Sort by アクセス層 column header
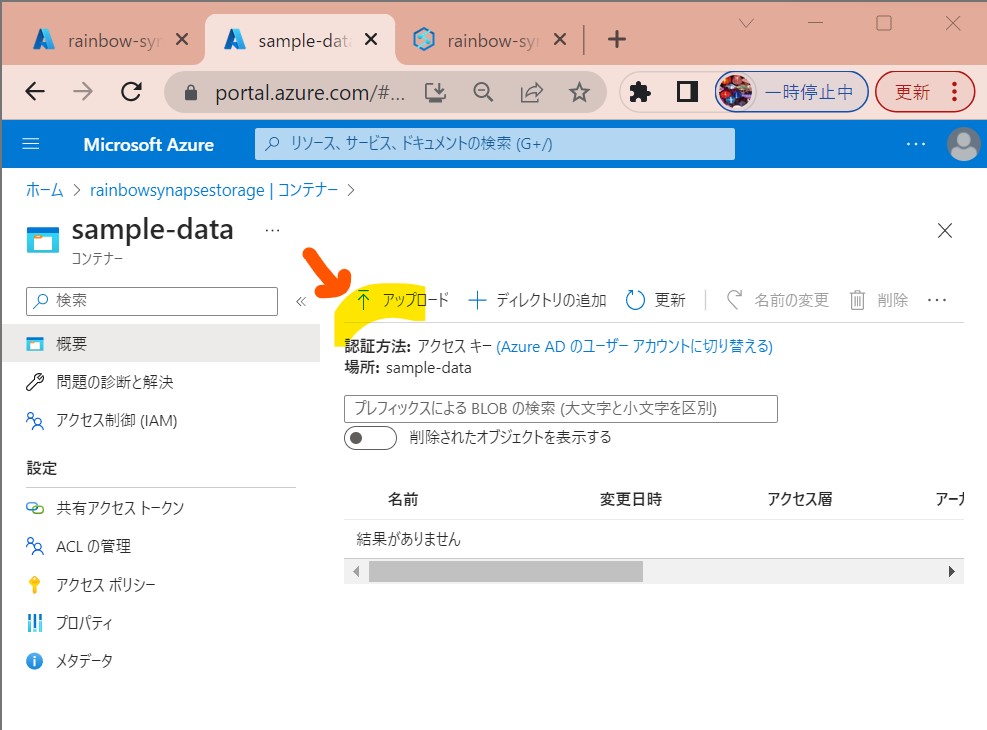Screen dimensions: 987x730 [799, 500]
